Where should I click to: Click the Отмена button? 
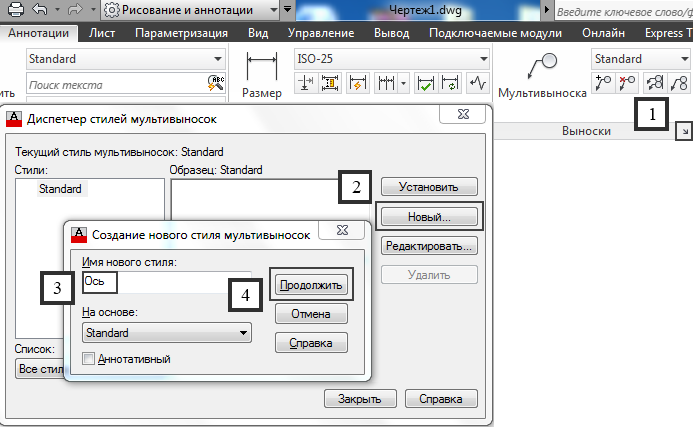(x=311, y=314)
